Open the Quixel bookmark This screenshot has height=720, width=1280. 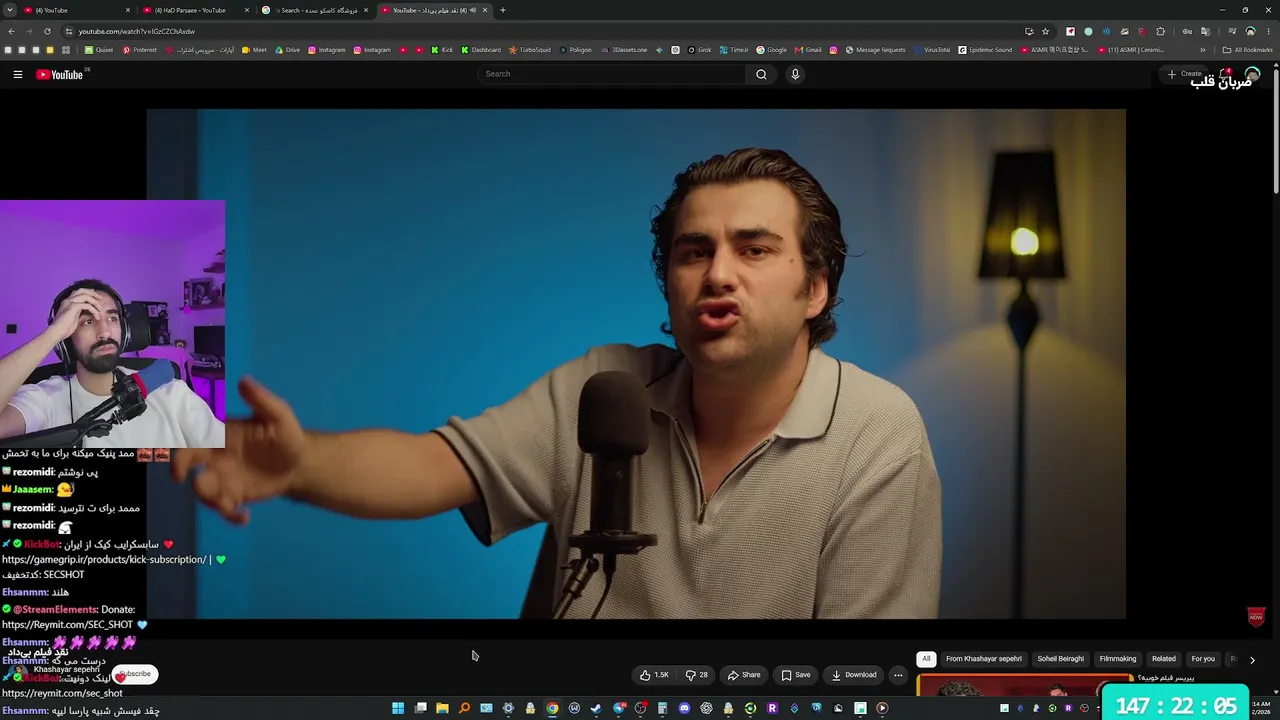[99, 50]
